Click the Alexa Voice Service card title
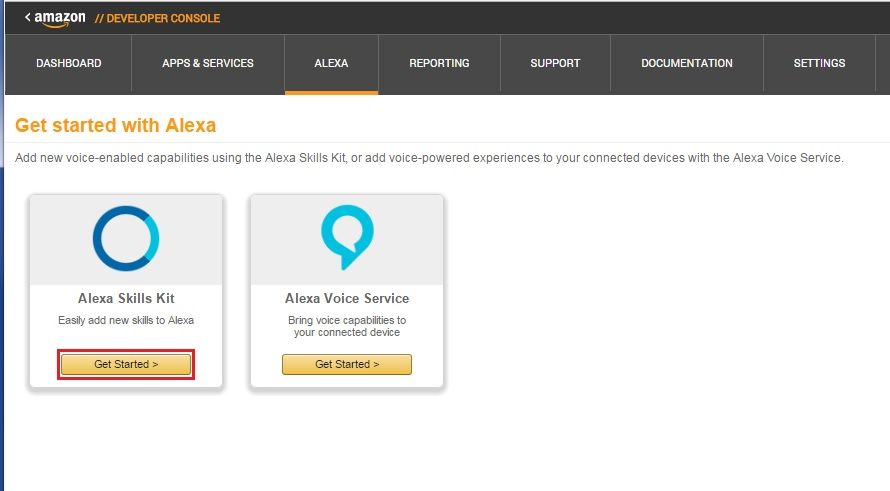 coord(347,298)
